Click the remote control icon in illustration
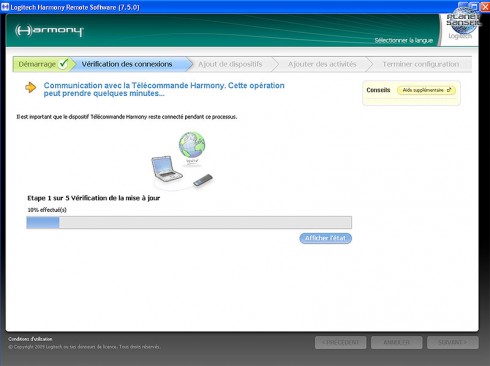 203,180
